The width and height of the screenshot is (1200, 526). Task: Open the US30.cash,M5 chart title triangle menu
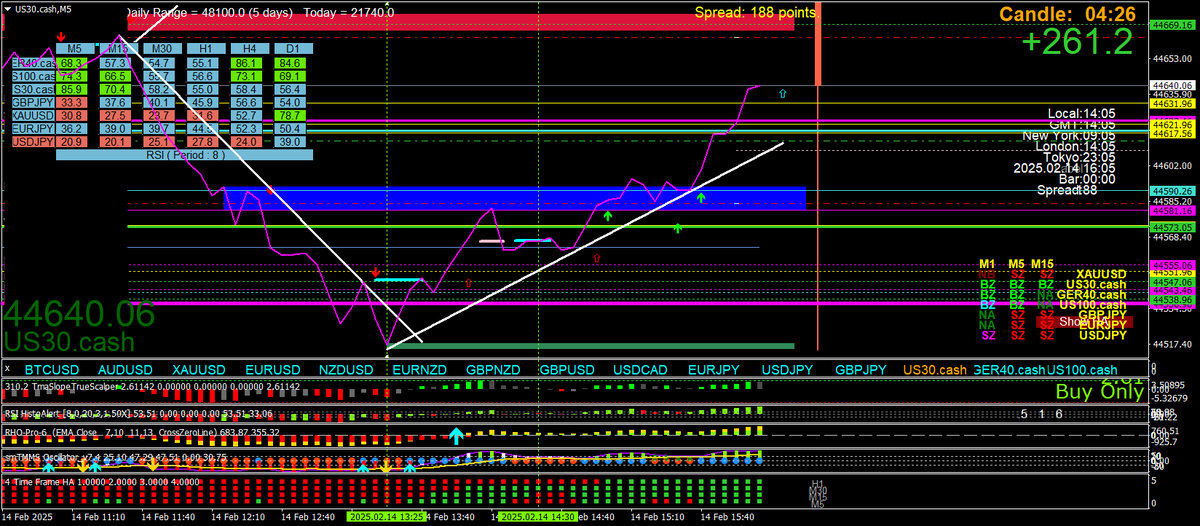pos(7,10)
